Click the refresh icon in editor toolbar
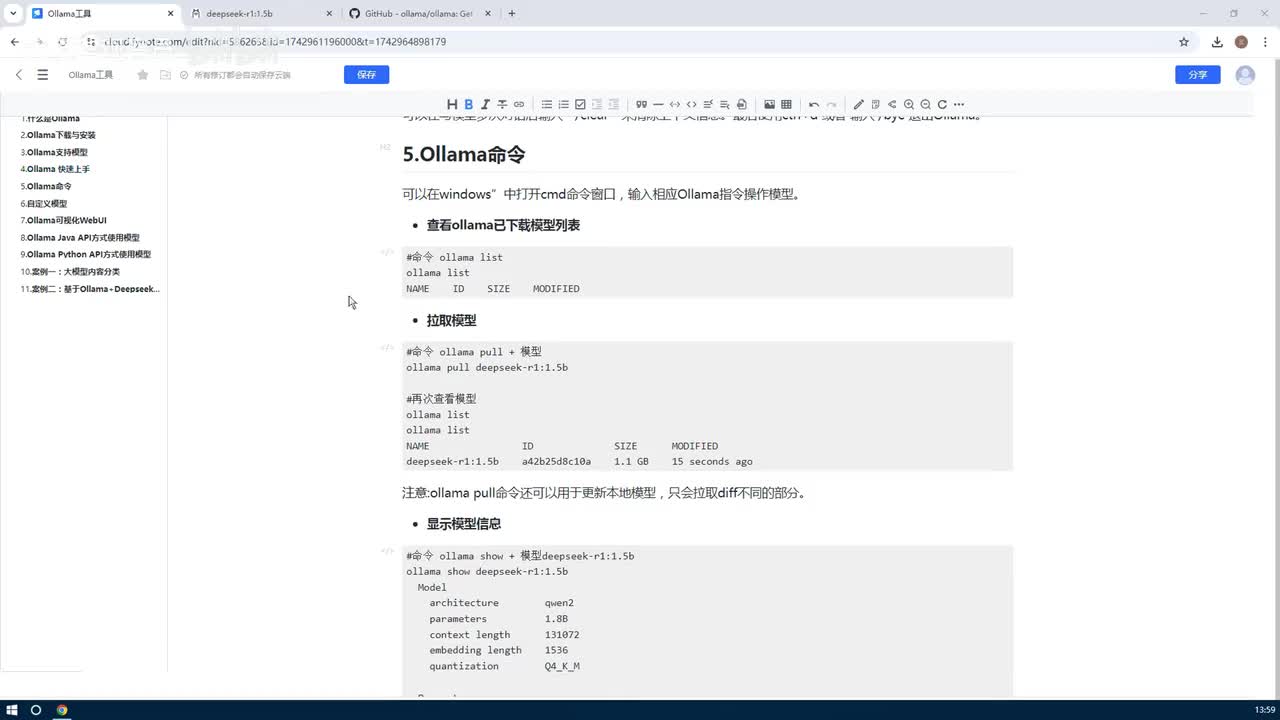 click(x=942, y=104)
